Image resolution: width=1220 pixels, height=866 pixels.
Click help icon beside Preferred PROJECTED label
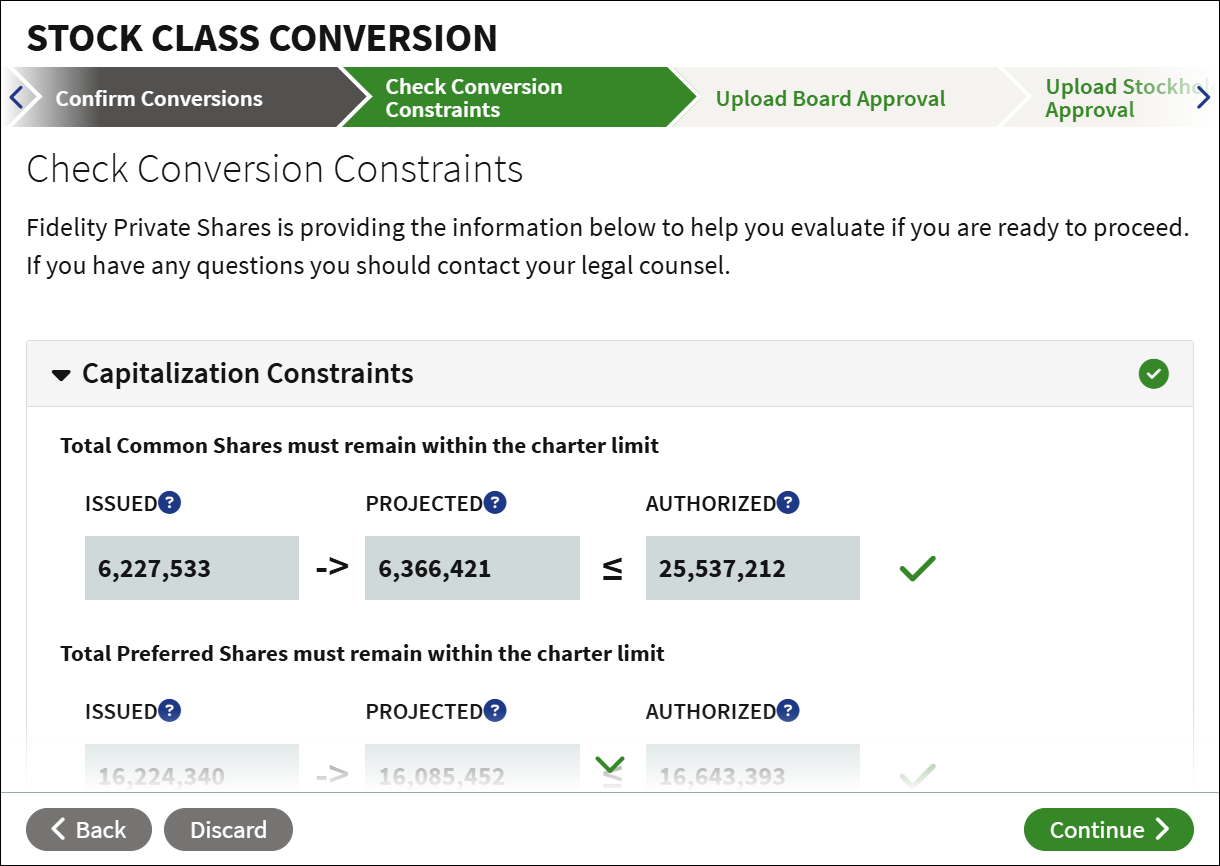(495, 711)
